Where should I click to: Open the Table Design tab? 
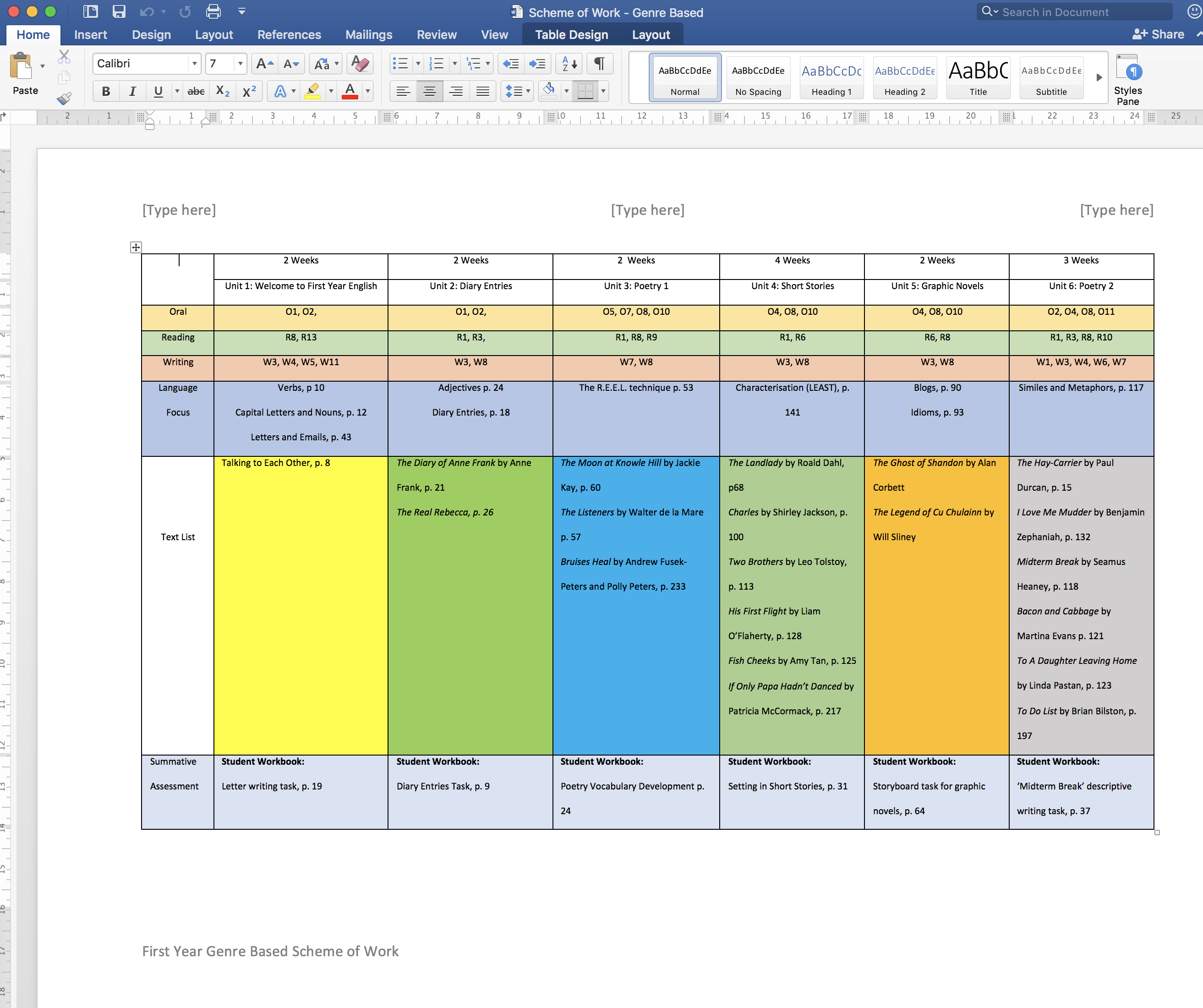pos(571,35)
